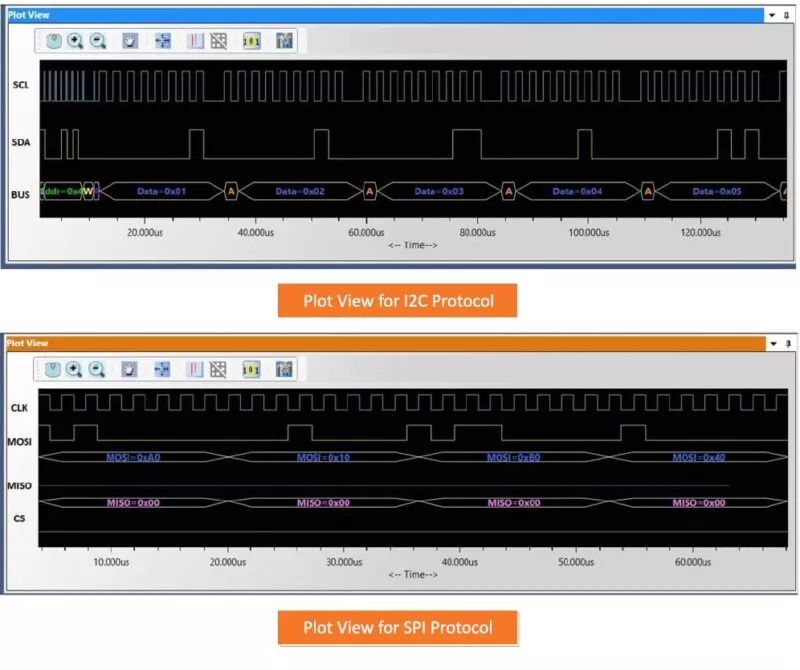This screenshot has height=670, width=800.
Task: Click the Plot View for I2C Protocol label
Action: (399, 300)
